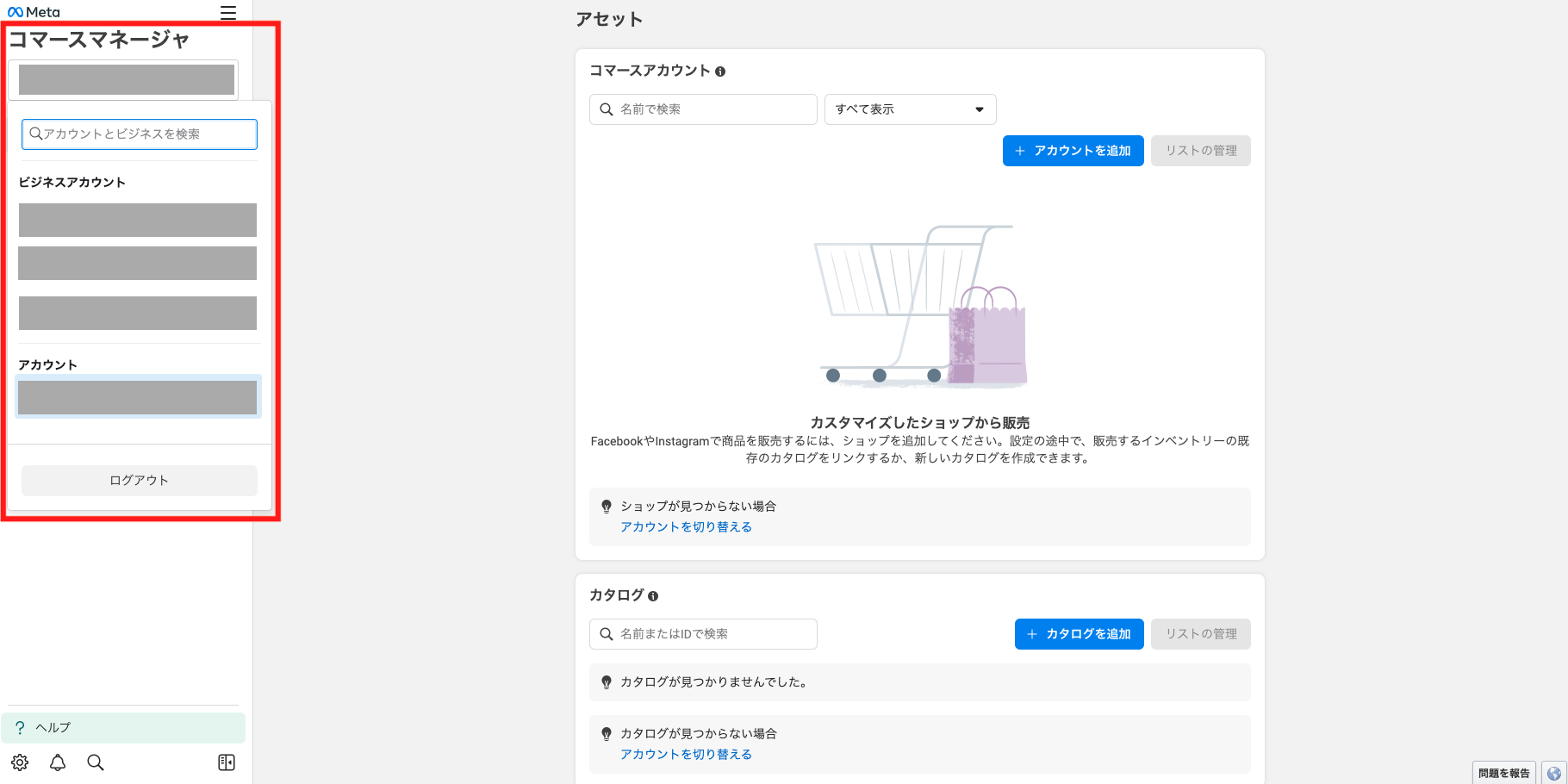Viewport: 1568px width, 784px height.
Task: Click the question mark icon beside ヘルプ
Action: click(x=20, y=728)
